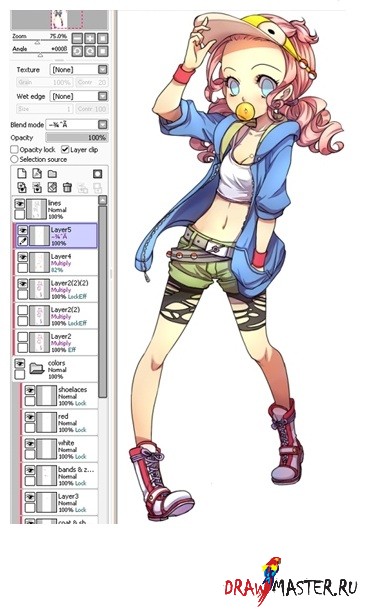This screenshot has width=365, height=614.
Task: Select the colors folder layer
Action: click(x=55, y=369)
